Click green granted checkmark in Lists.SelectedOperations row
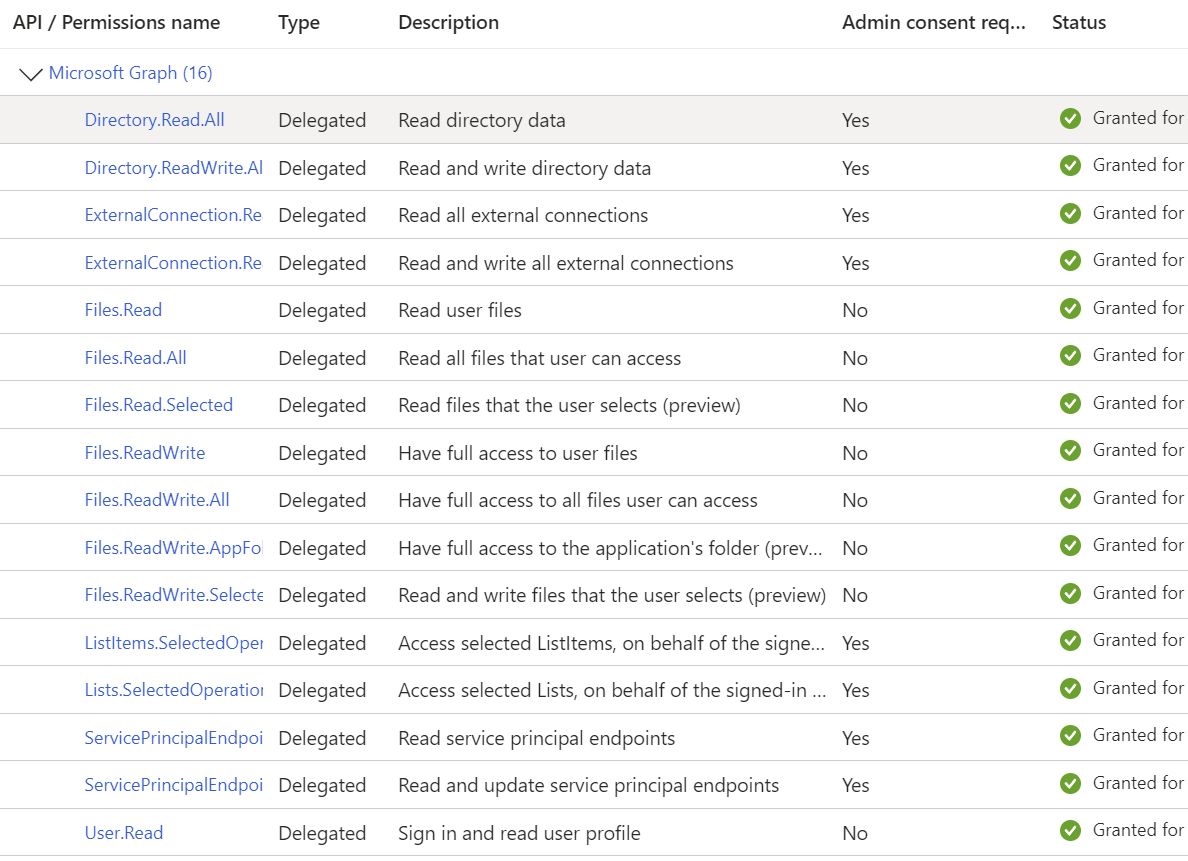Viewport: 1188px width, 861px height. coord(1071,687)
